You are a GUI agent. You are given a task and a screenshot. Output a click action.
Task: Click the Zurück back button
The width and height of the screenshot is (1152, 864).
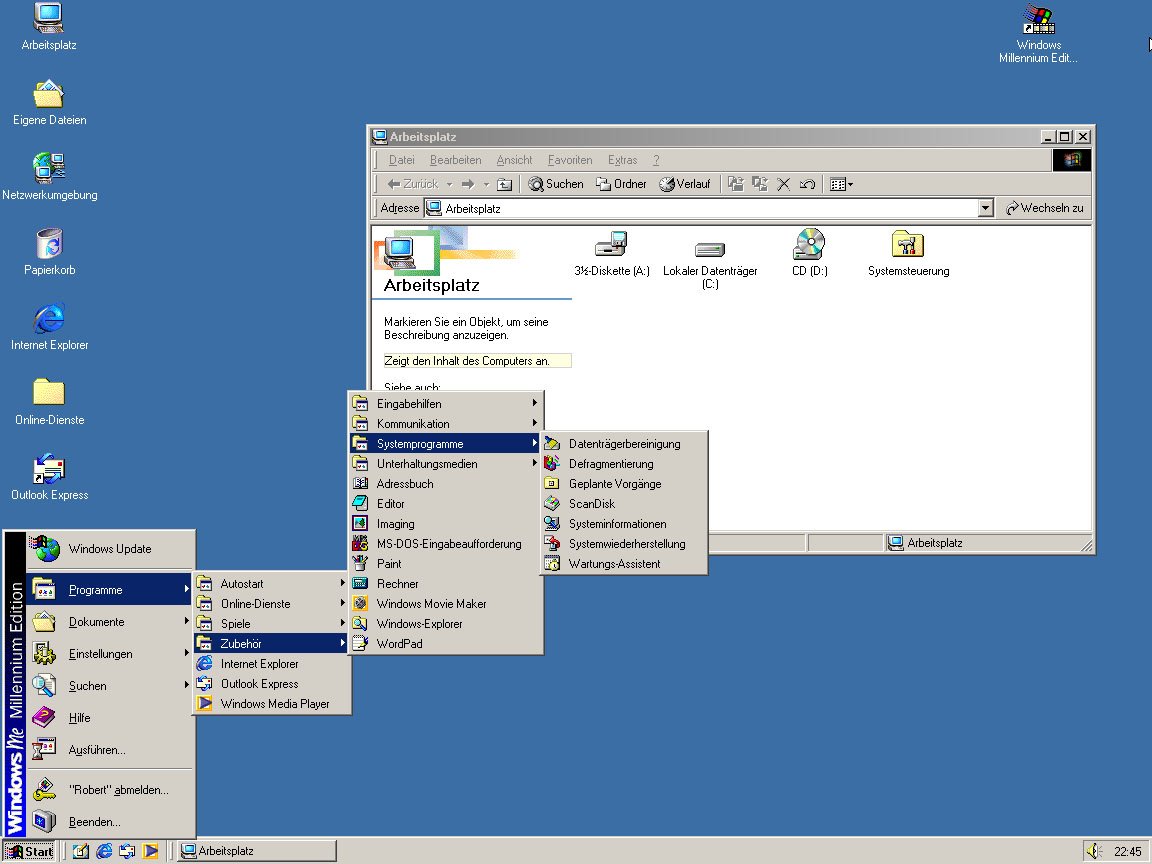point(412,184)
